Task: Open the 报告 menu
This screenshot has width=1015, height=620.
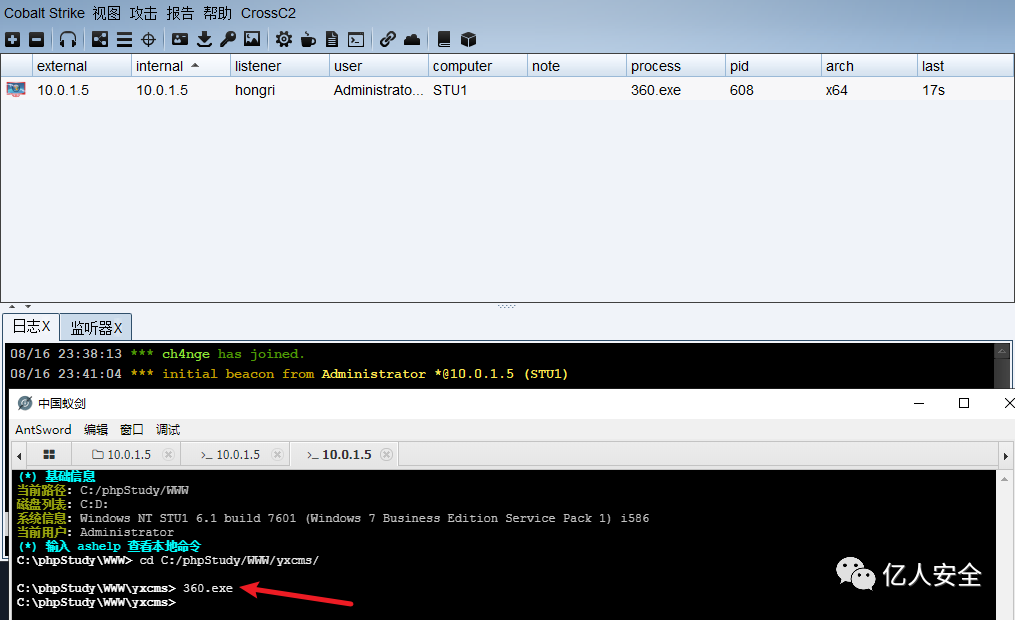Action: pos(180,13)
